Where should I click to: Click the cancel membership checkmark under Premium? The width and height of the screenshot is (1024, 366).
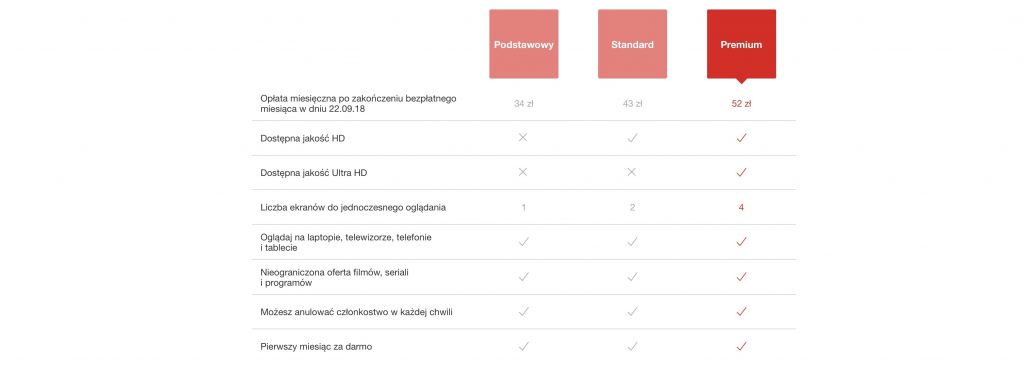tap(741, 312)
